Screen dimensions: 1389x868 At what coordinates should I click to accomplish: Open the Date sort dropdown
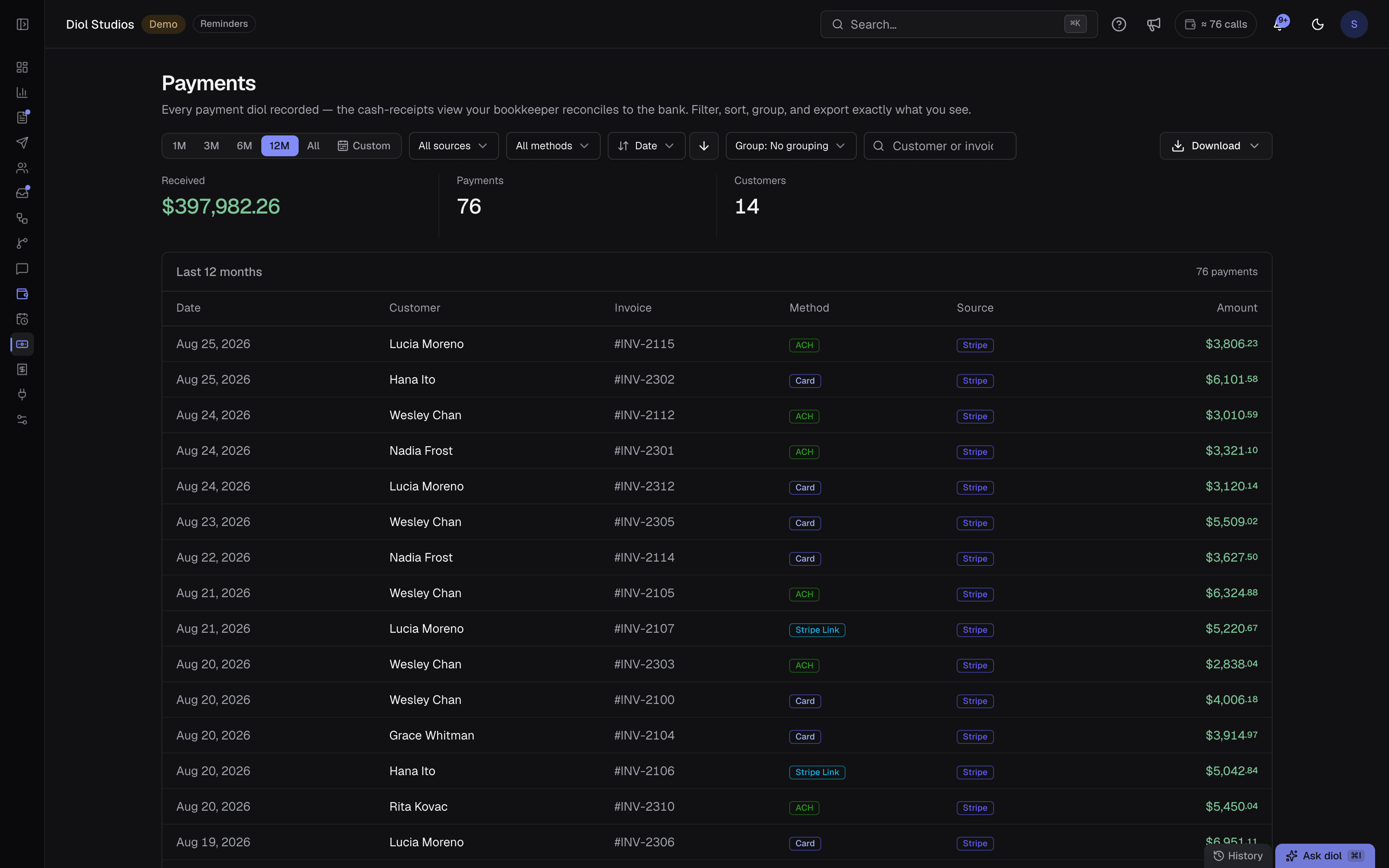coord(646,146)
